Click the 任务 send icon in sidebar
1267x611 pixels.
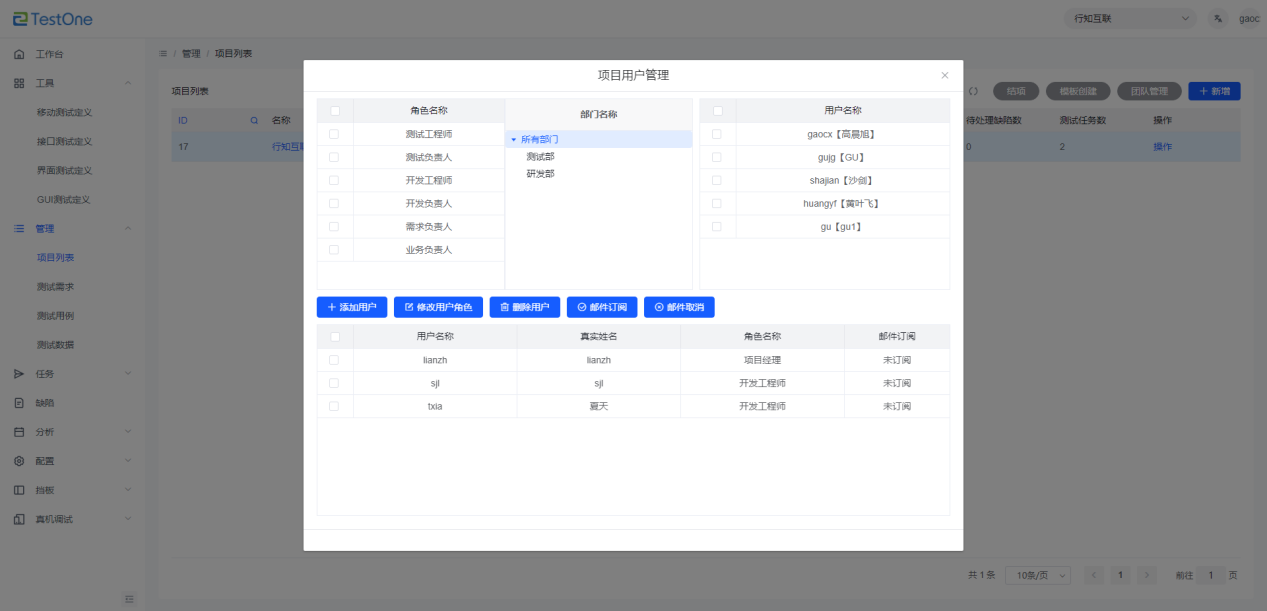[19, 374]
